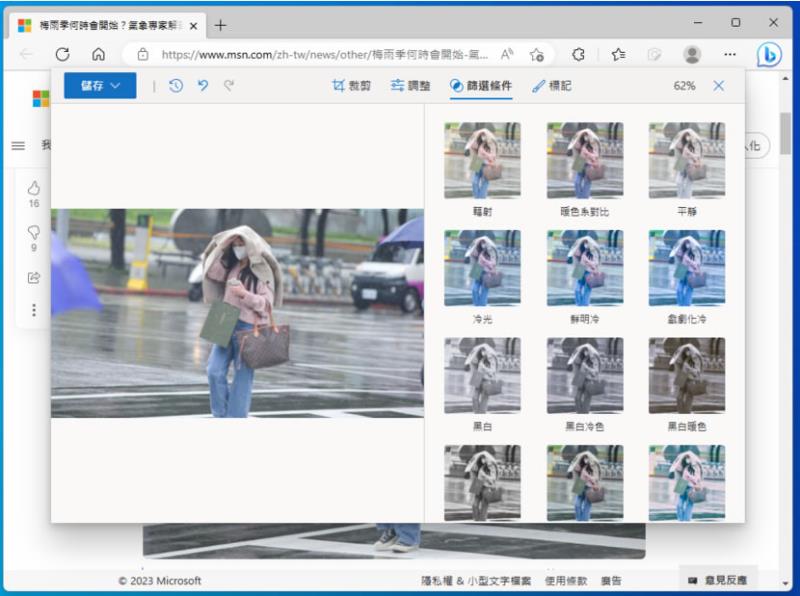Like the article with thumbs up
Viewport: 800px width, 596px height.
pyautogui.click(x=34, y=188)
